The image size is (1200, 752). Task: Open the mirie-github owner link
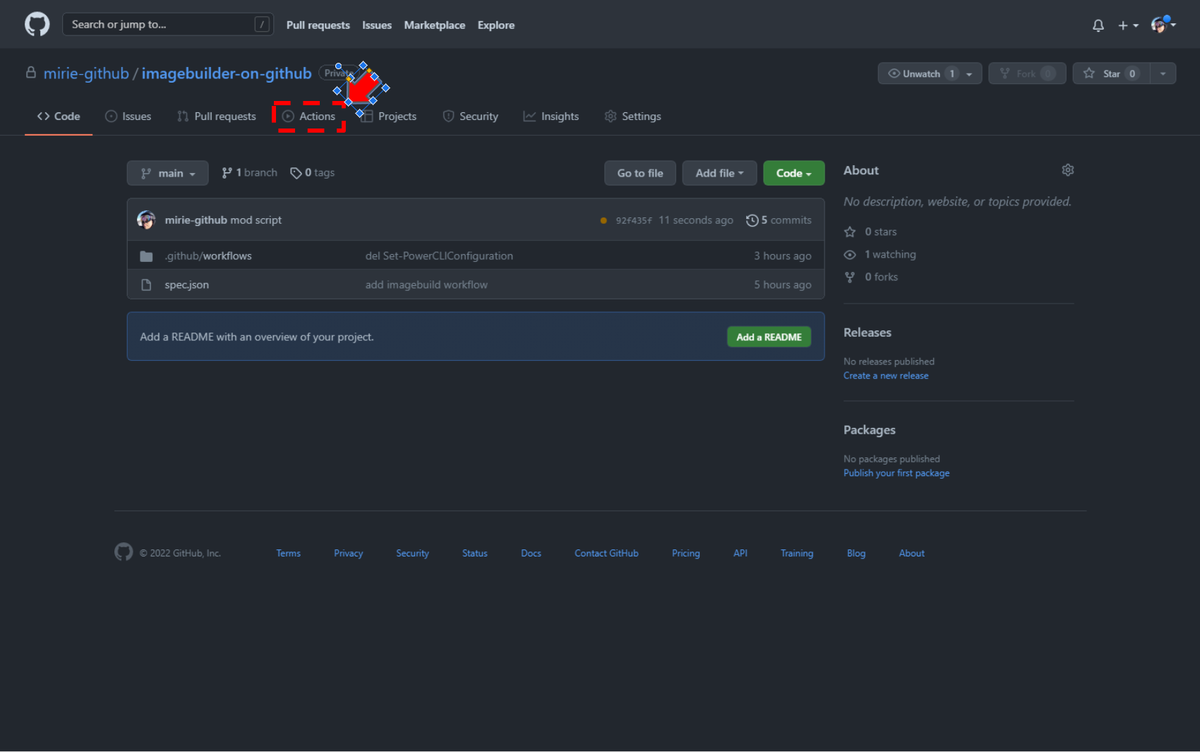pos(86,74)
